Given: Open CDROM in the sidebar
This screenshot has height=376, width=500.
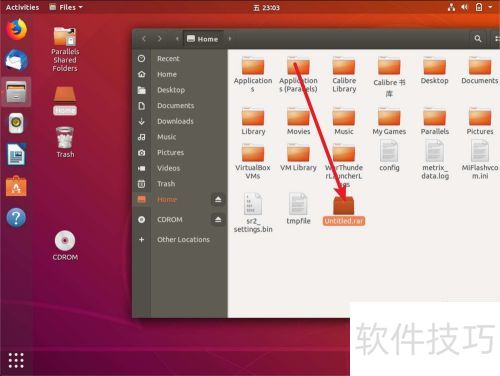Looking at the screenshot, I should click(172, 220).
